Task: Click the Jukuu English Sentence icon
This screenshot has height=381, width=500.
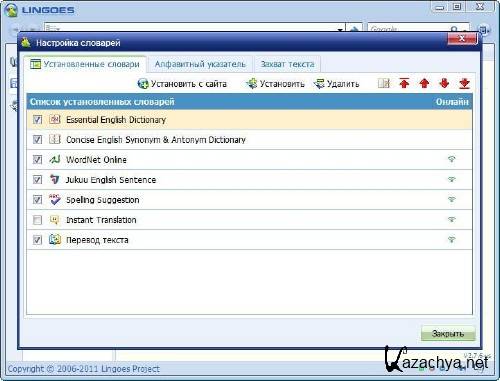Action: tap(55, 179)
